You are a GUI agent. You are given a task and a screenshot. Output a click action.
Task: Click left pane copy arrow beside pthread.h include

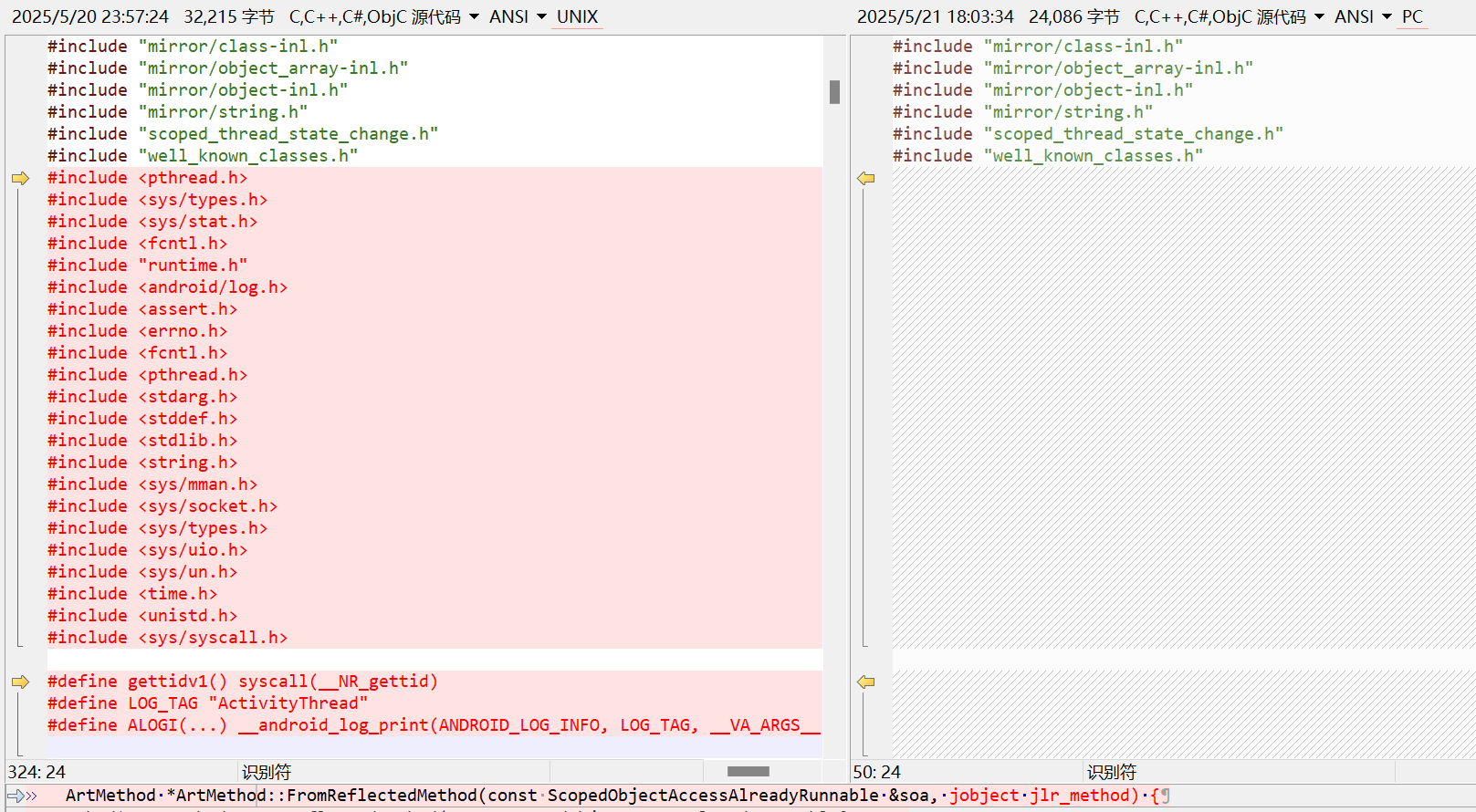click(20, 178)
